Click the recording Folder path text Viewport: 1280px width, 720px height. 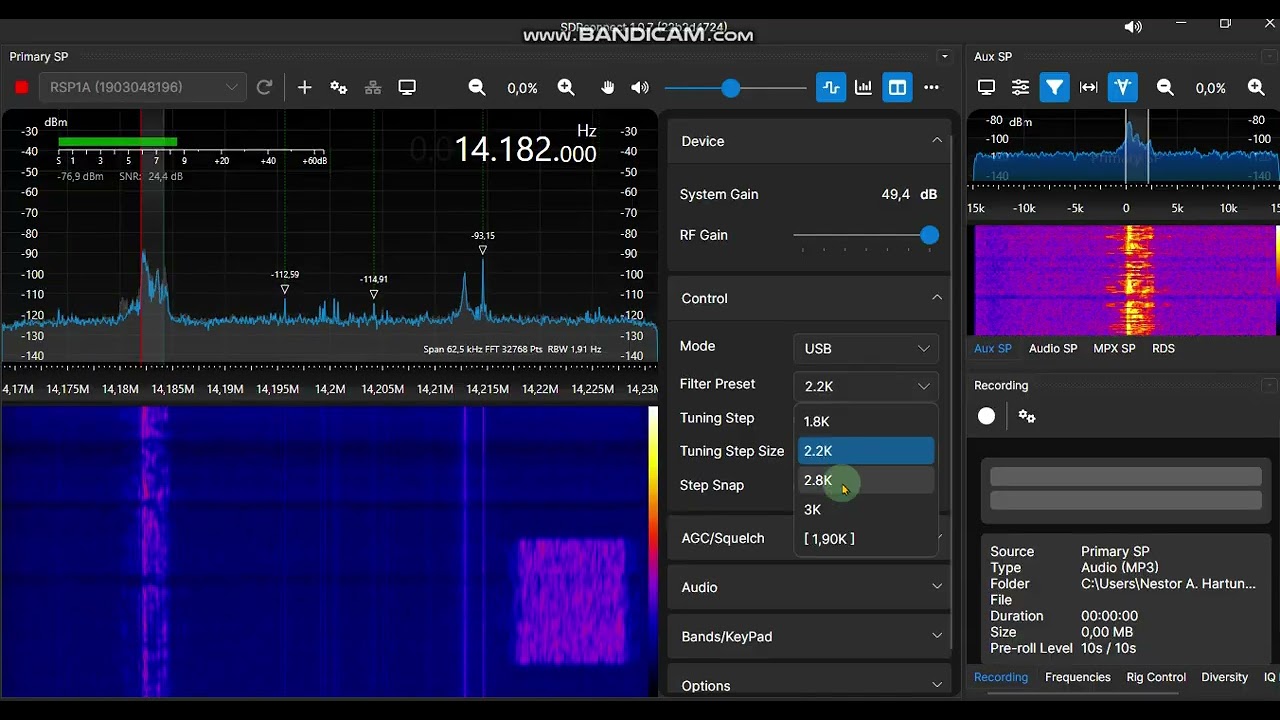coord(1168,584)
